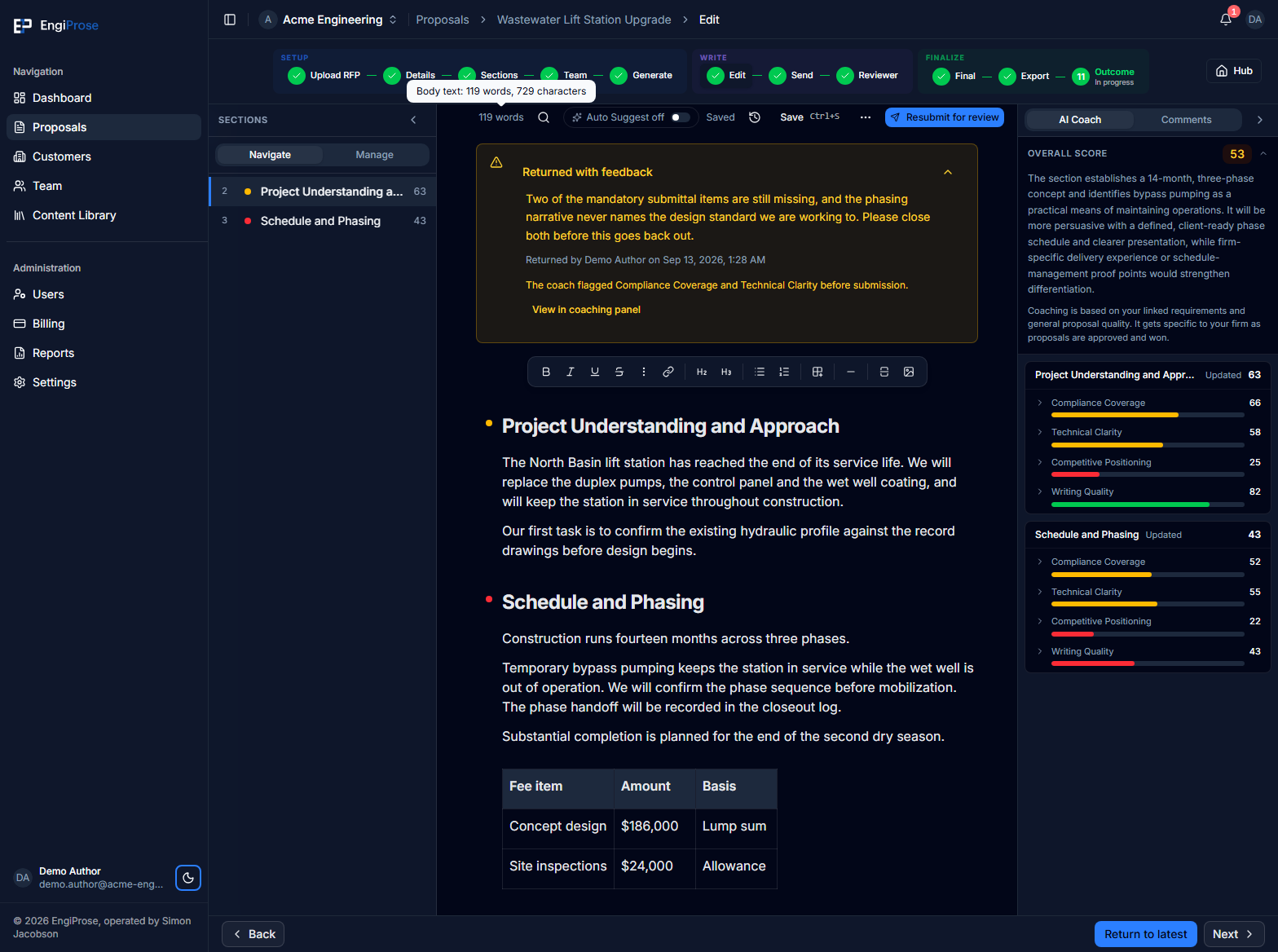
Task: Collapse the Overall Score summary
Action: (x=1263, y=153)
